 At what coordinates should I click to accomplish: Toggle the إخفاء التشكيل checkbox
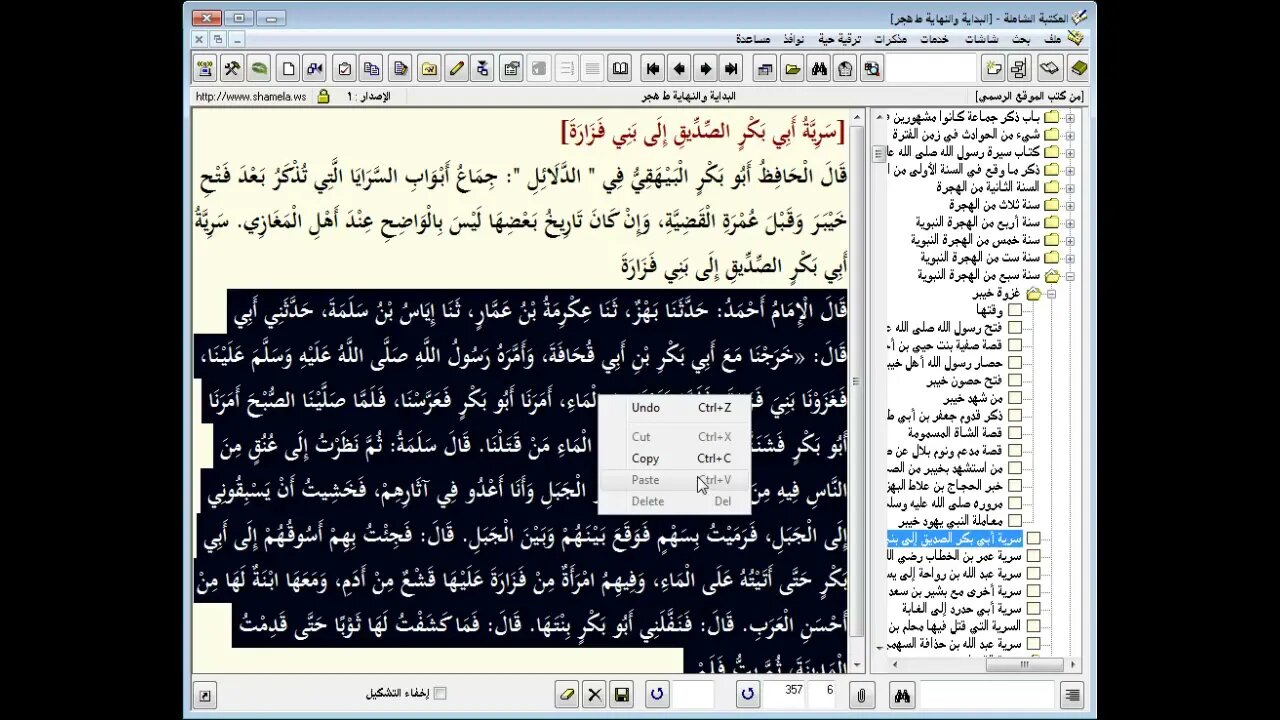(x=440, y=693)
